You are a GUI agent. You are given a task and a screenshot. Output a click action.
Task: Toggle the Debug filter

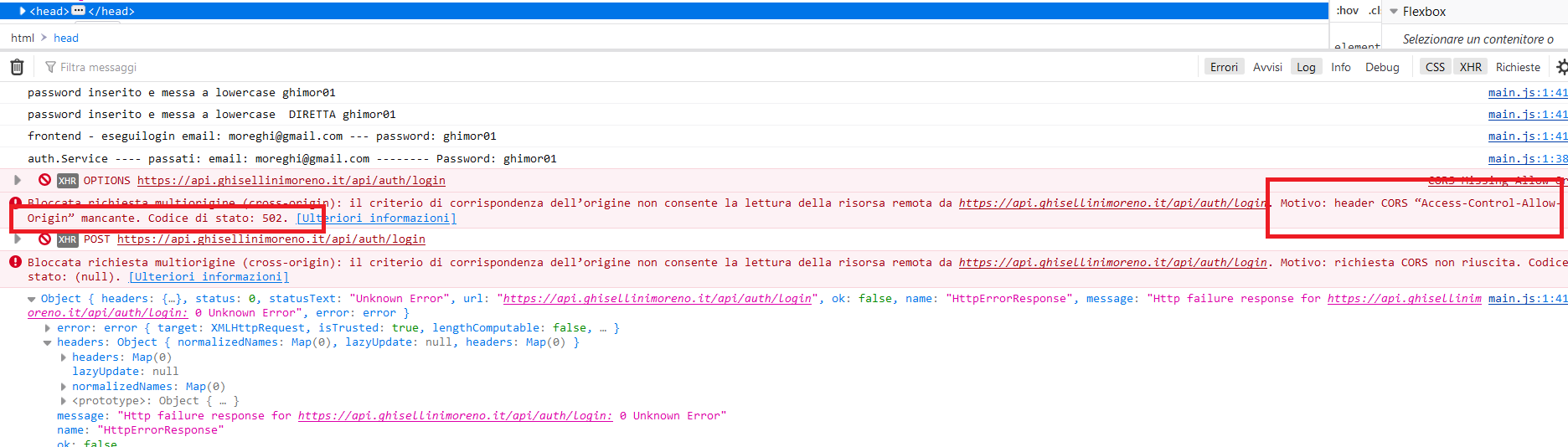point(1382,67)
